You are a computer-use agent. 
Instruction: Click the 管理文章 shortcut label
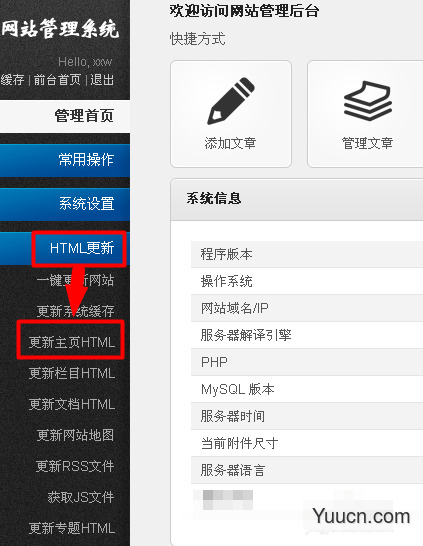367,143
